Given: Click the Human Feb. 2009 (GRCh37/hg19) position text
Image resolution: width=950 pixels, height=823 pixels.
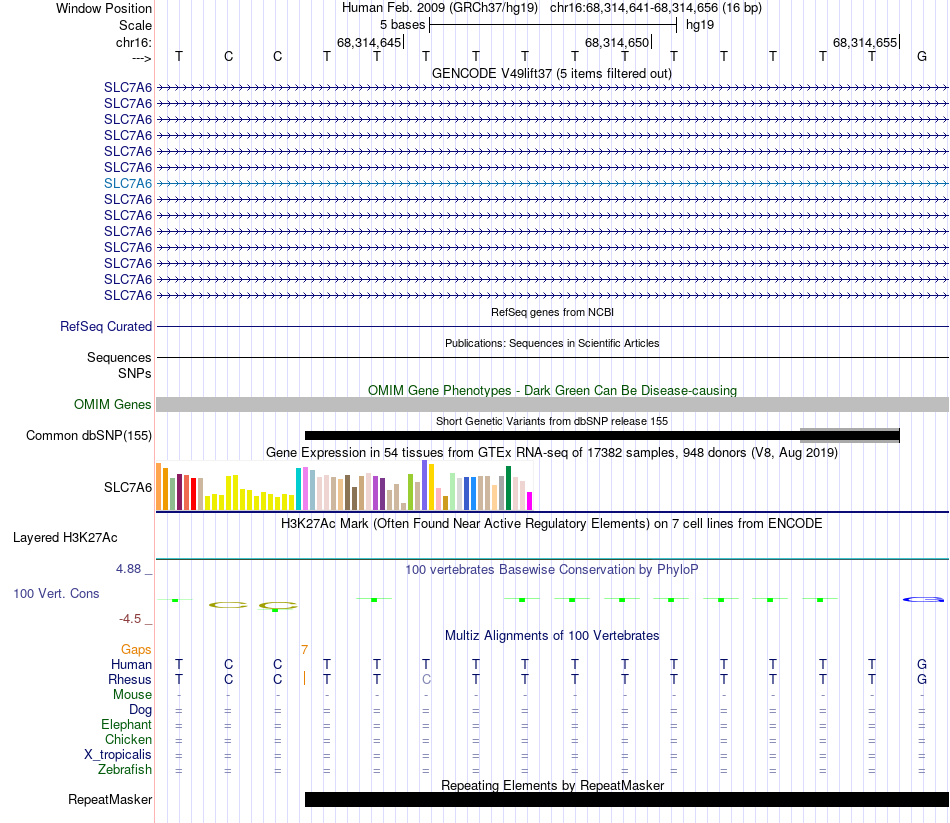Looking at the screenshot, I should click(x=440, y=8).
